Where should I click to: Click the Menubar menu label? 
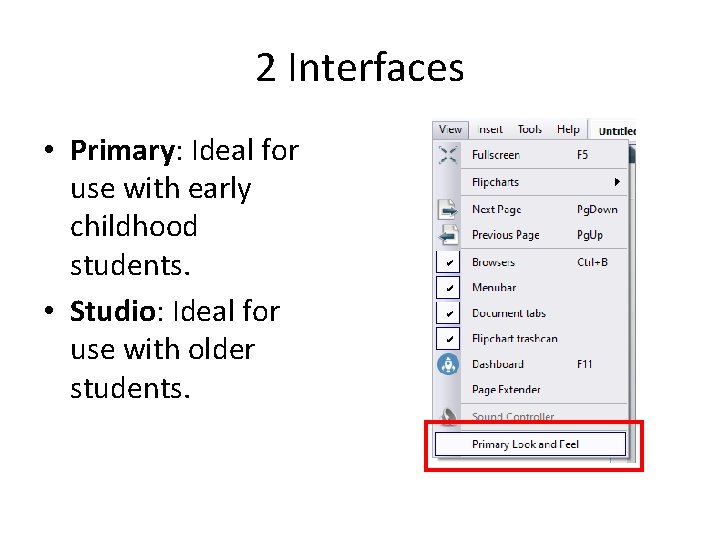494,288
